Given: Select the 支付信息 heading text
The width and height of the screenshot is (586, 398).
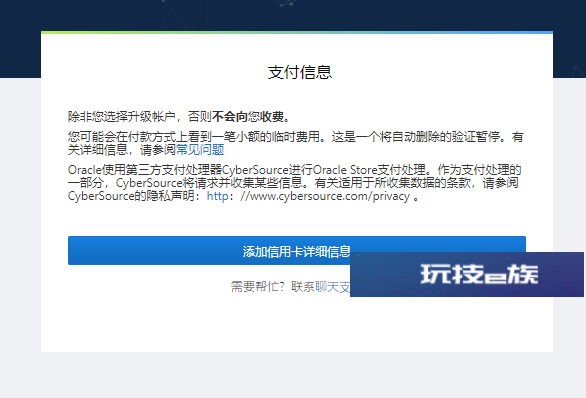Looking at the screenshot, I should tap(300, 72).
